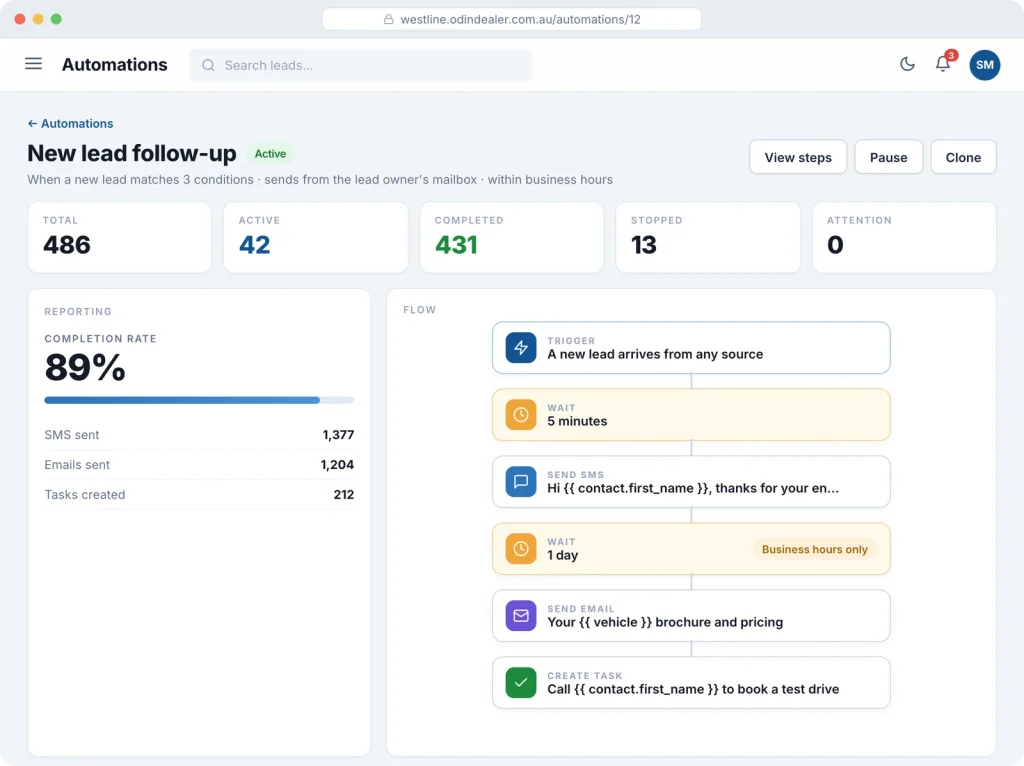This screenshot has width=1024, height=766.
Task: Open the Attention 0 stat card
Action: coord(904,237)
